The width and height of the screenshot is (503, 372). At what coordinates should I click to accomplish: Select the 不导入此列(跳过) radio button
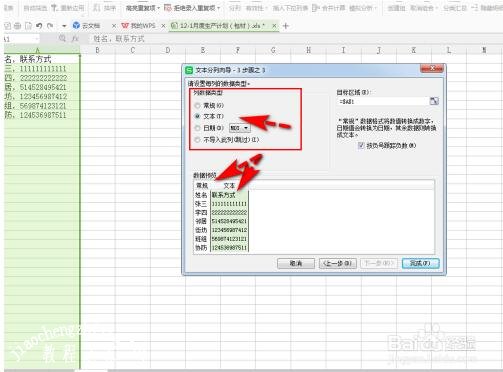197,140
